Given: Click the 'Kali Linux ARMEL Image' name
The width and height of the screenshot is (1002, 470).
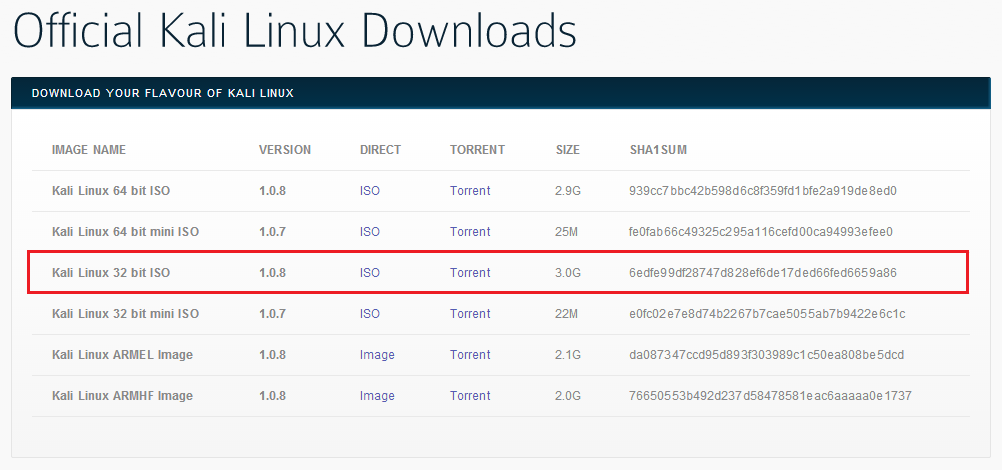Looking at the screenshot, I should [122, 355].
